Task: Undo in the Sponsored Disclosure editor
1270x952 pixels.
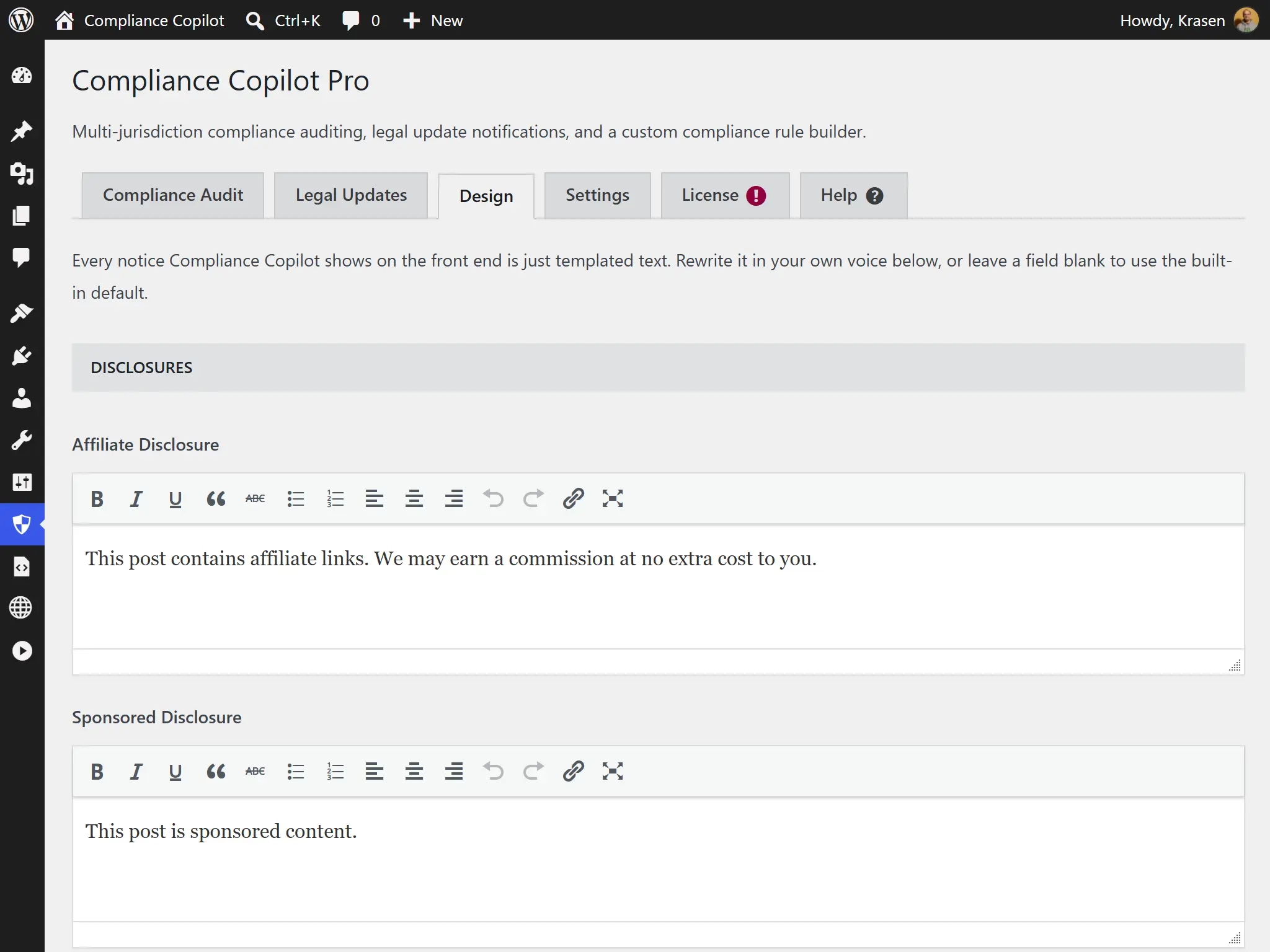Action: pos(494,772)
